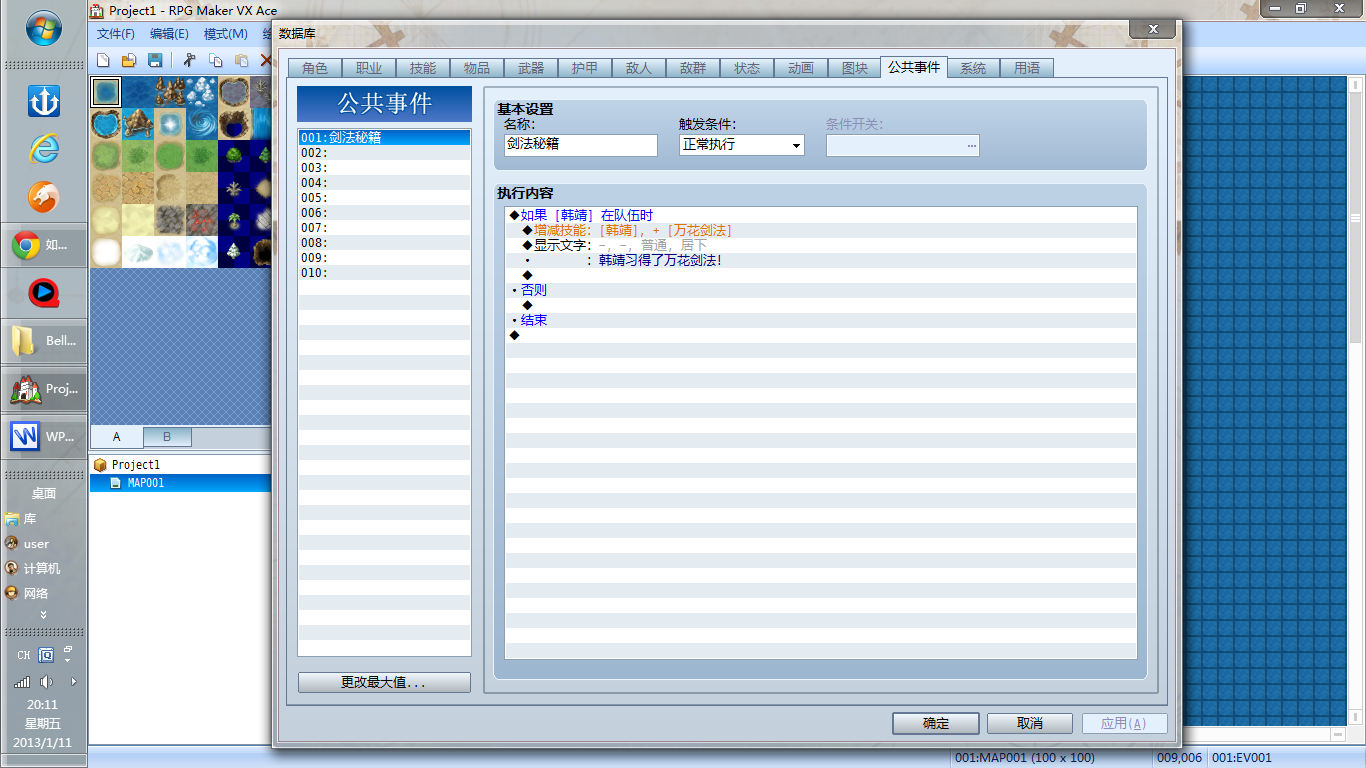
Task: Click the 名称 text field
Action: point(581,145)
